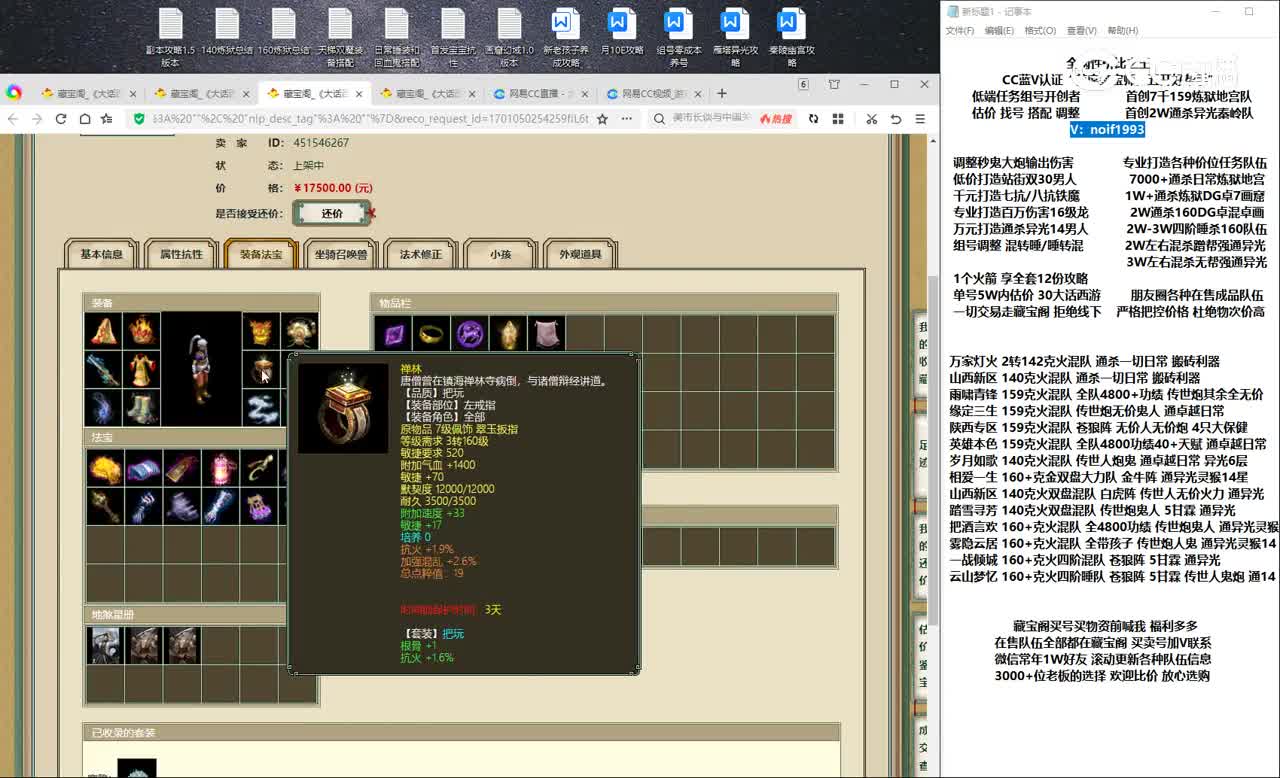Screen dimensions: 1280x778
Task: Select desktop document 秦陵地宫攻略
Action: coord(791,38)
